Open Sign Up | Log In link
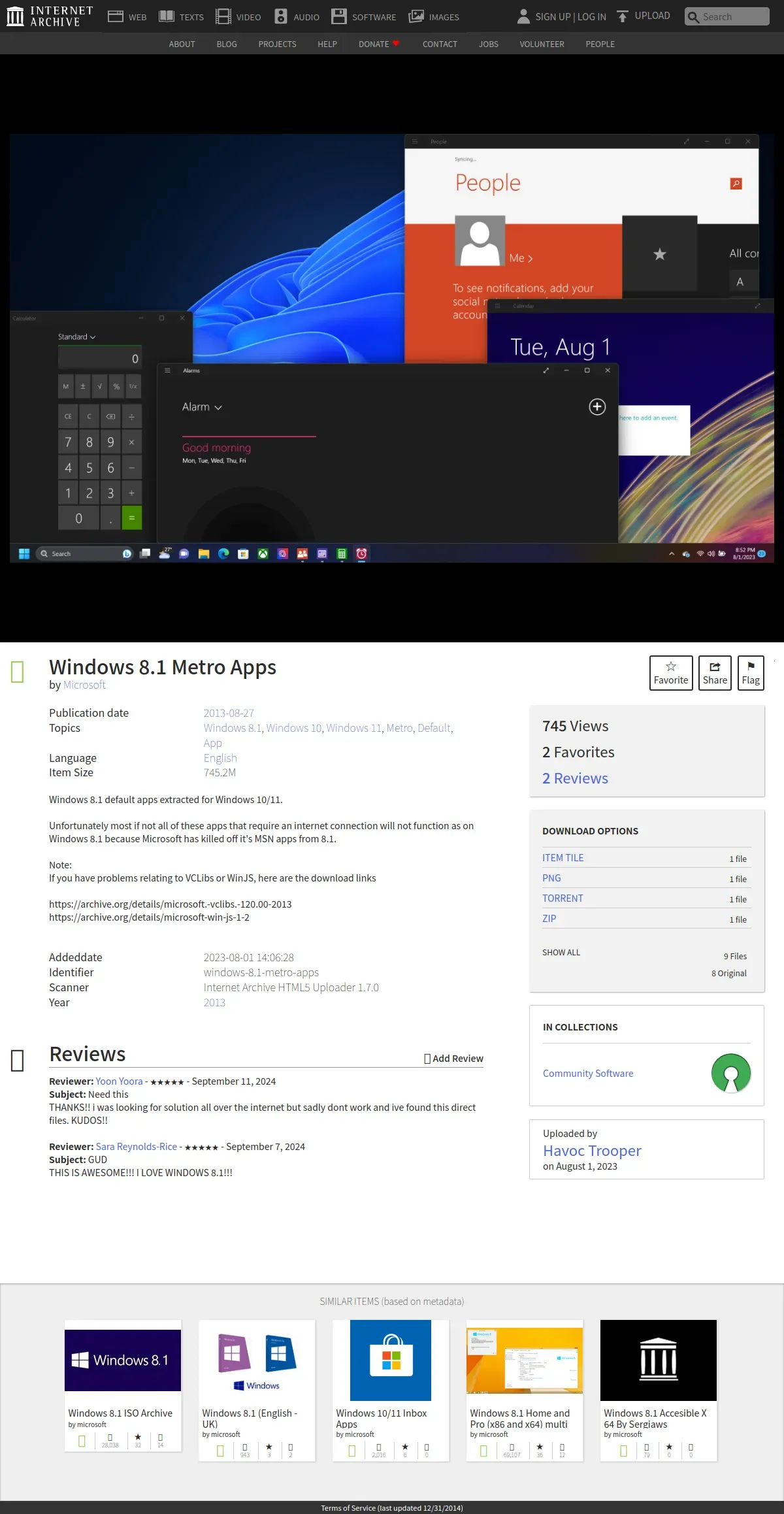This screenshot has height=1514, width=784. tap(570, 17)
